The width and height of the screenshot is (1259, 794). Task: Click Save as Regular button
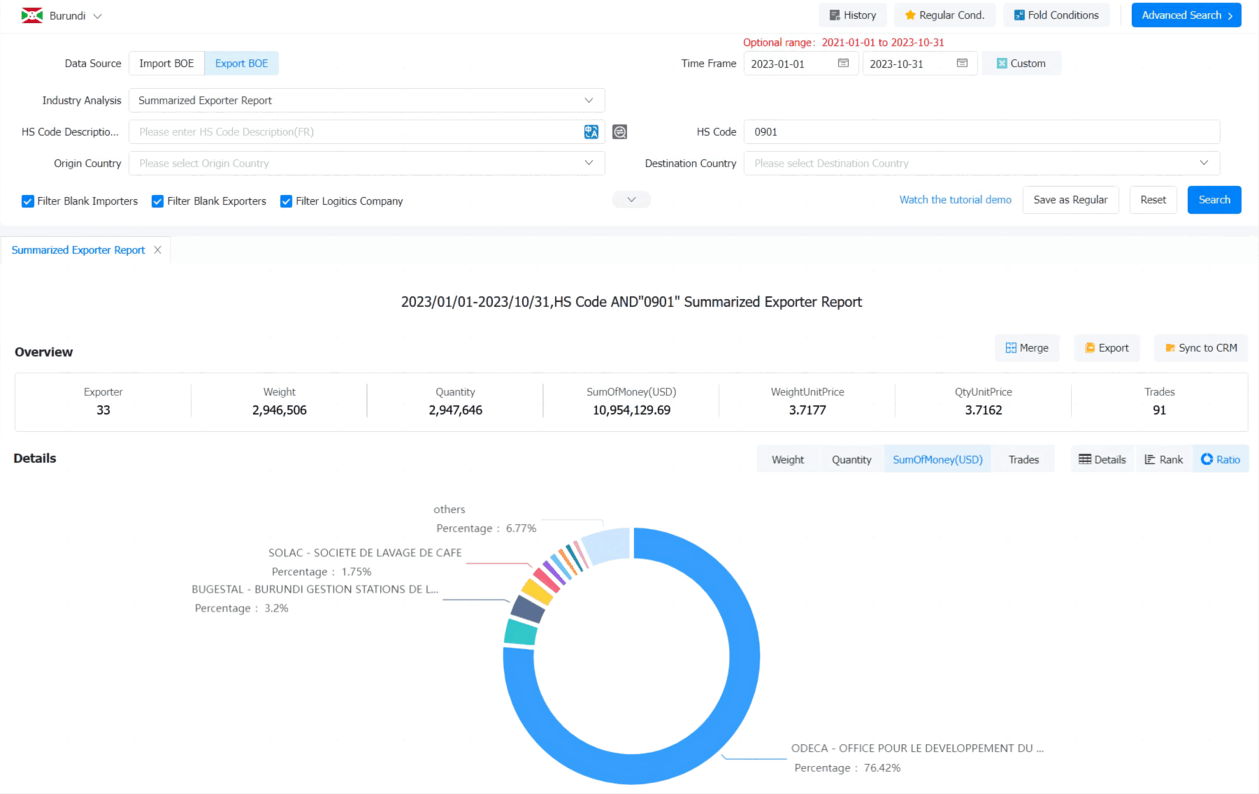[1070, 200]
